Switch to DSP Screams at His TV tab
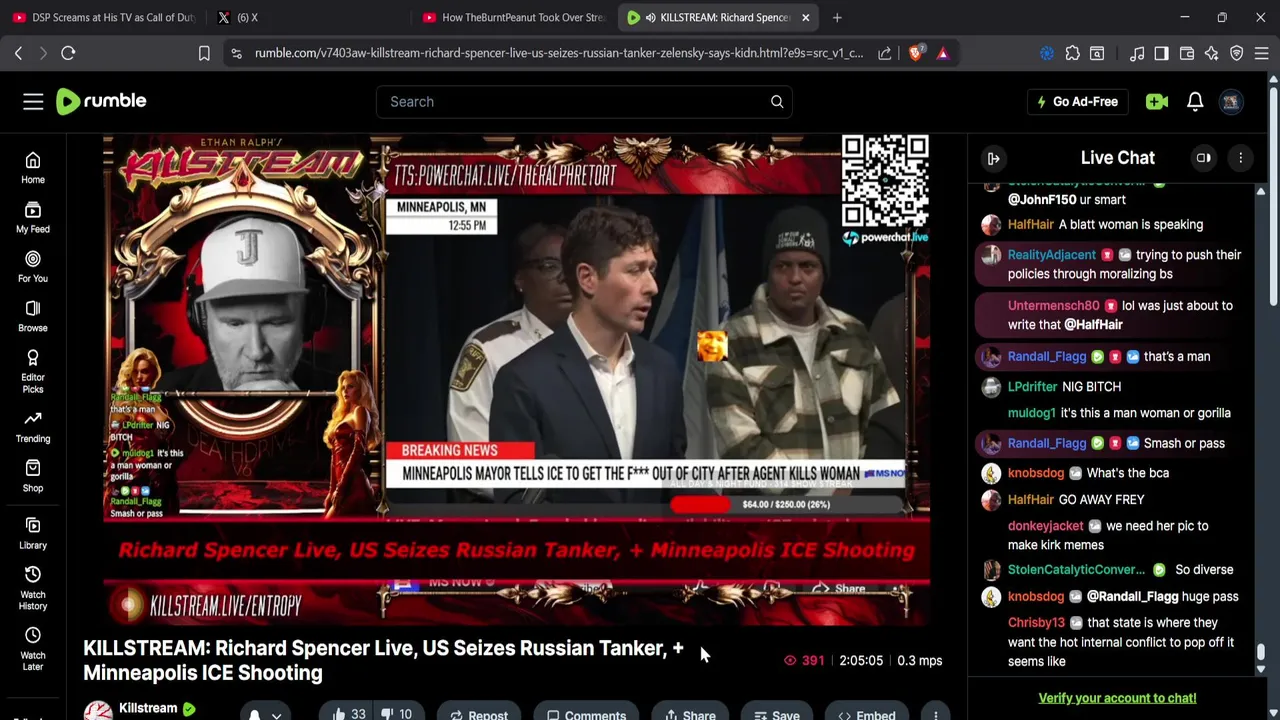The width and height of the screenshot is (1280, 720). pos(102,17)
